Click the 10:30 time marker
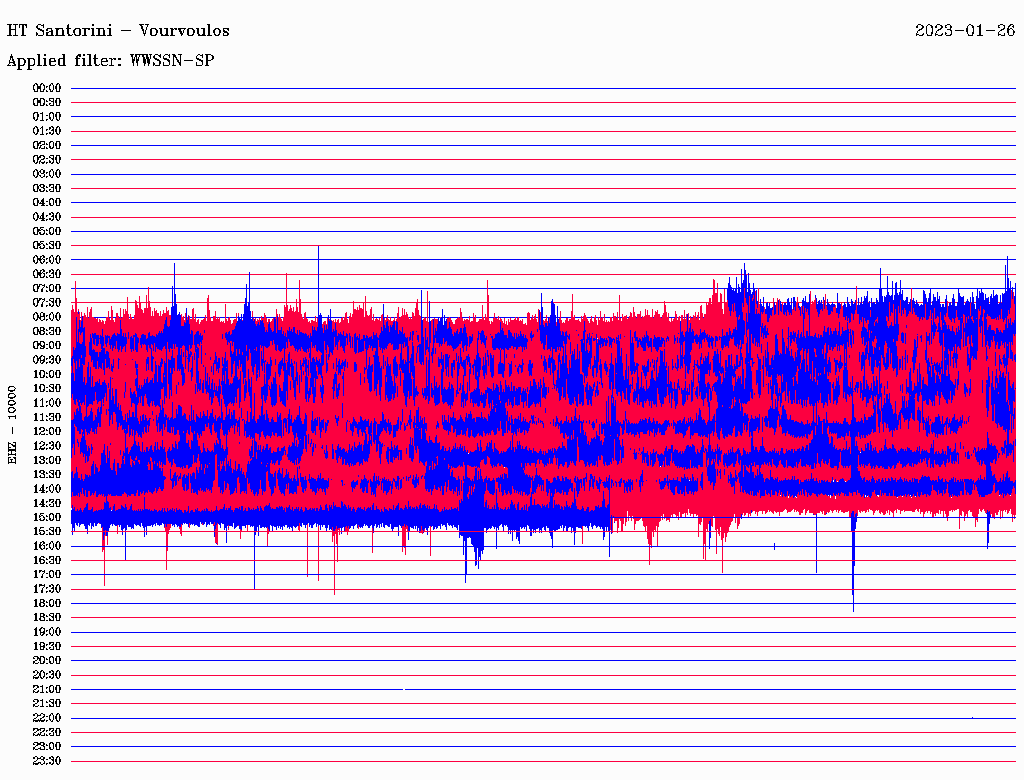Viewport: 1024px width, 780px height. pyautogui.click(x=47, y=389)
